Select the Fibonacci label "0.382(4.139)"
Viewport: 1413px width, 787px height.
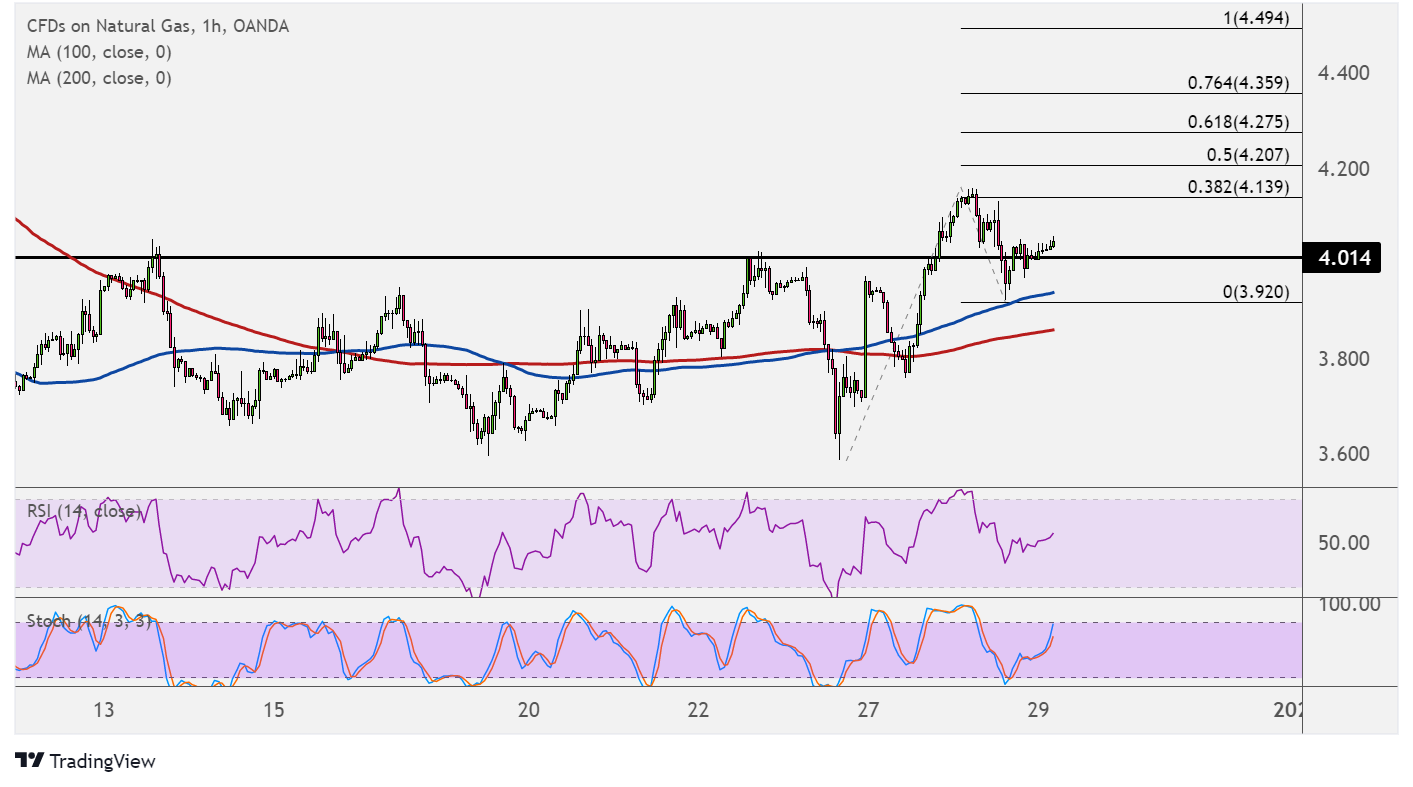click(x=1239, y=187)
